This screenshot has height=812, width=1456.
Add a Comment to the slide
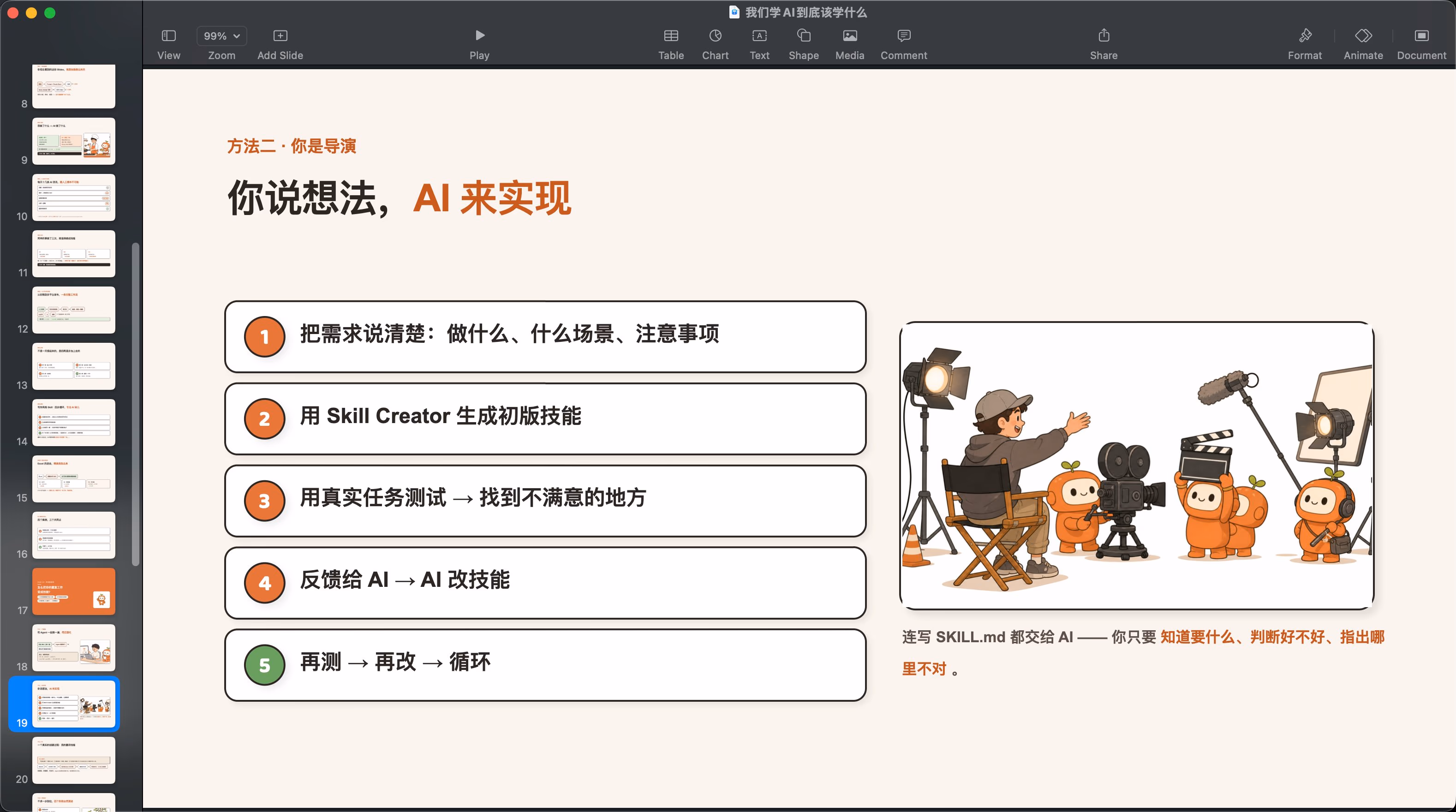(x=903, y=44)
